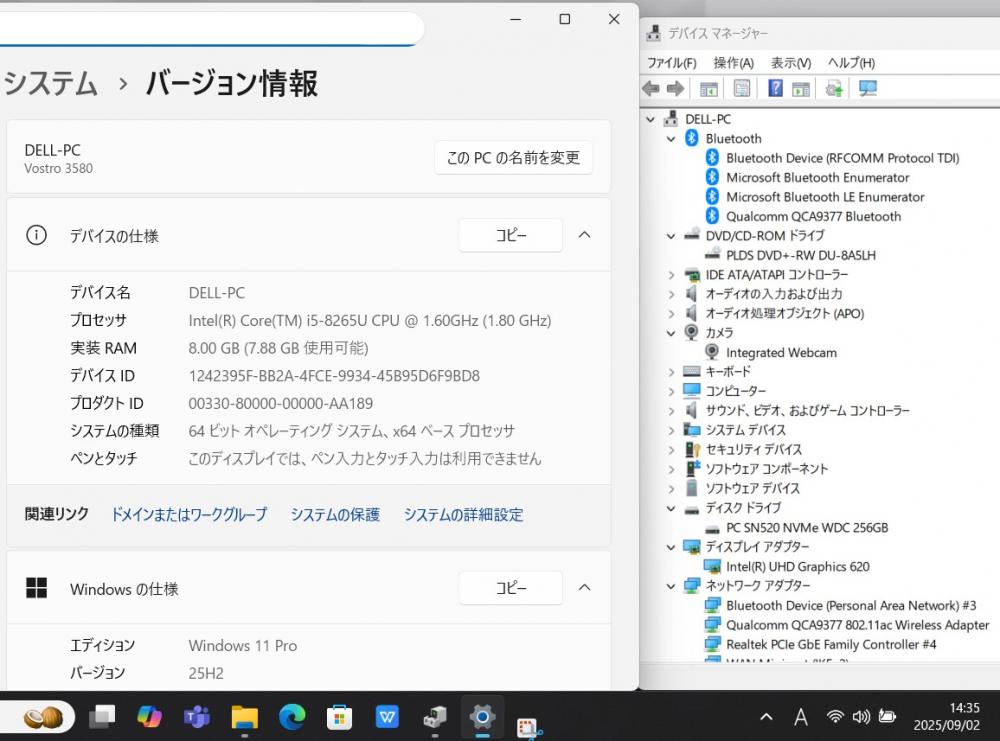Launch Microsoft Edge from the taskbar

pyautogui.click(x=292, y=717)
